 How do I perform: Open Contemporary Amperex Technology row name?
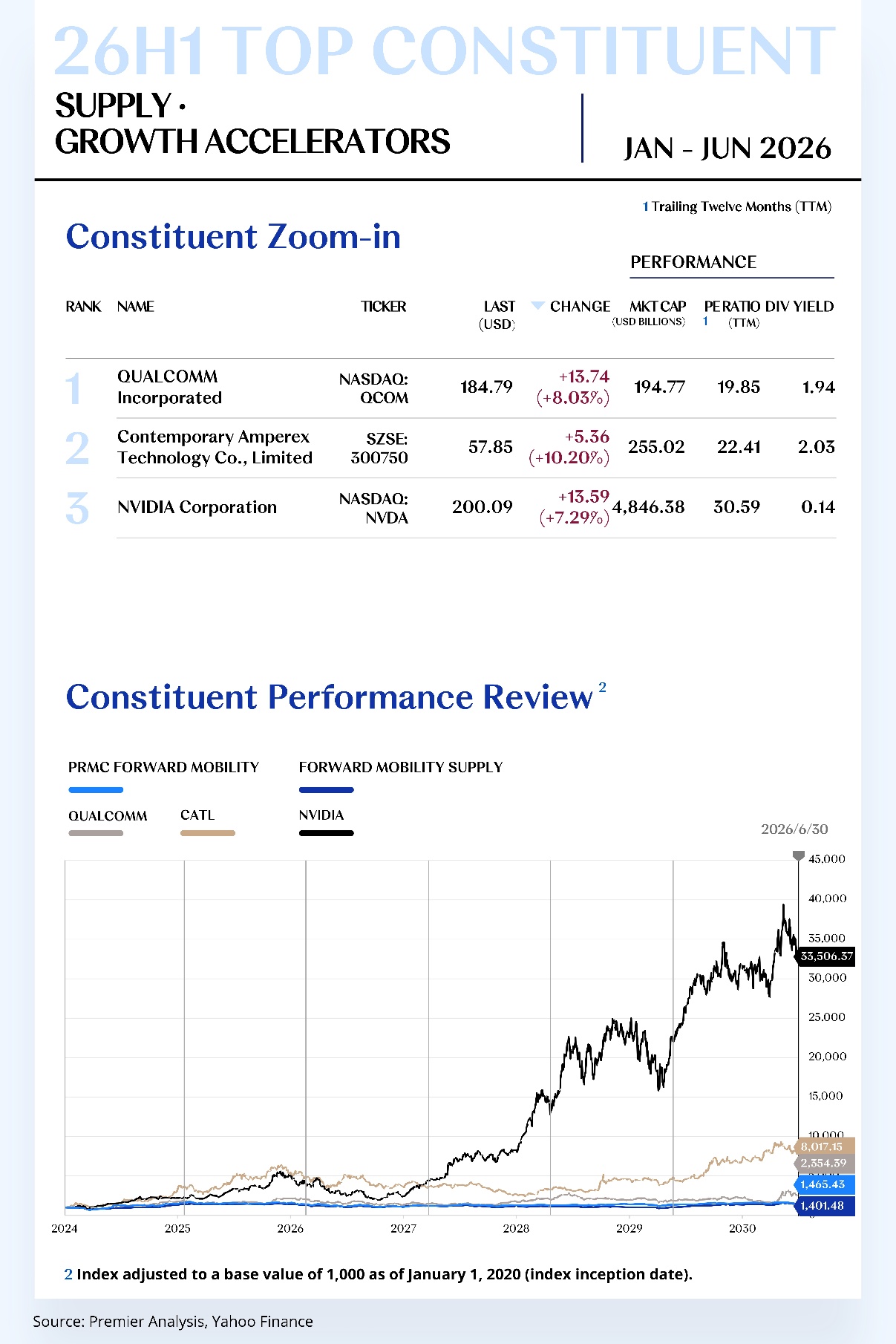coord(215,447)
